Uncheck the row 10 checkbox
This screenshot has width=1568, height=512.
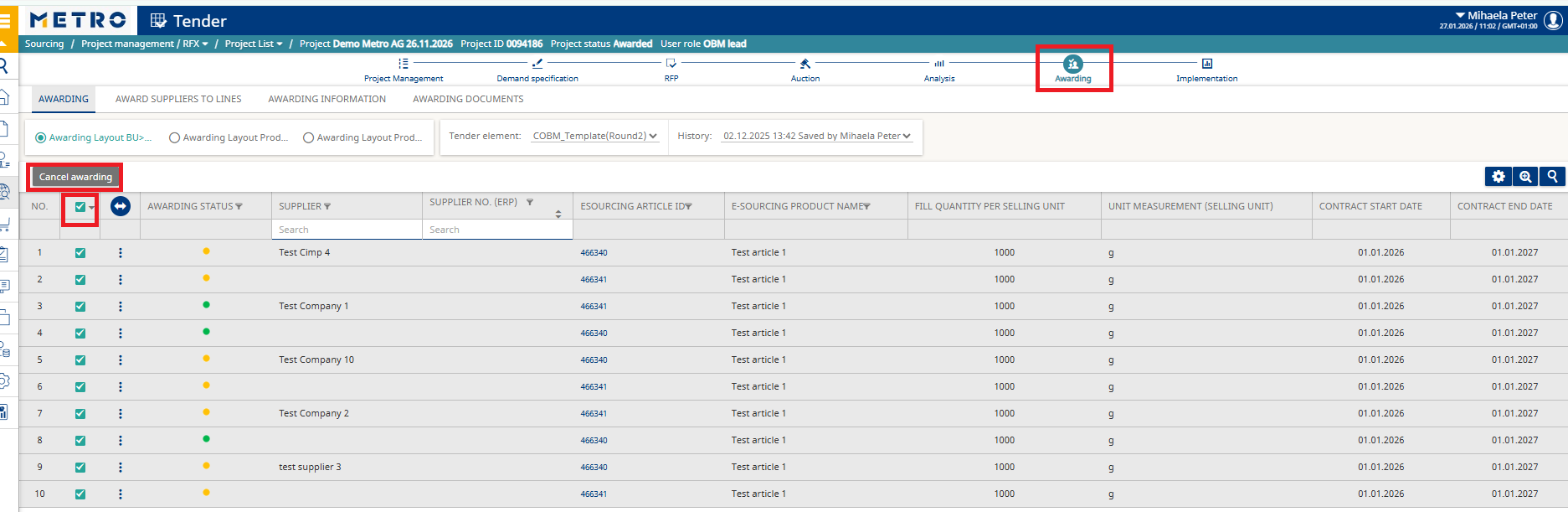(80, 494)
